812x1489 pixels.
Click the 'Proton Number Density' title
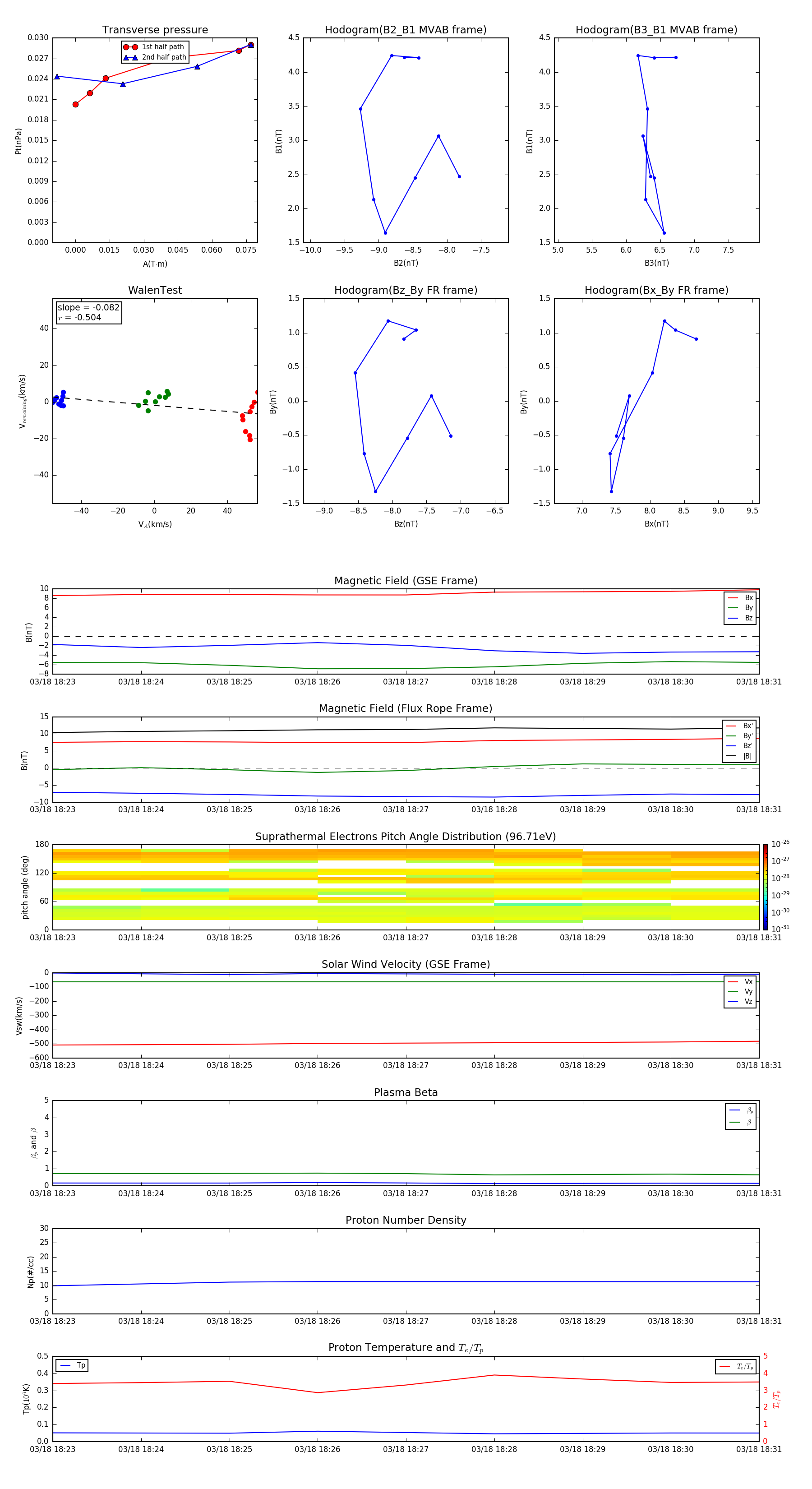coord(406,1220)
